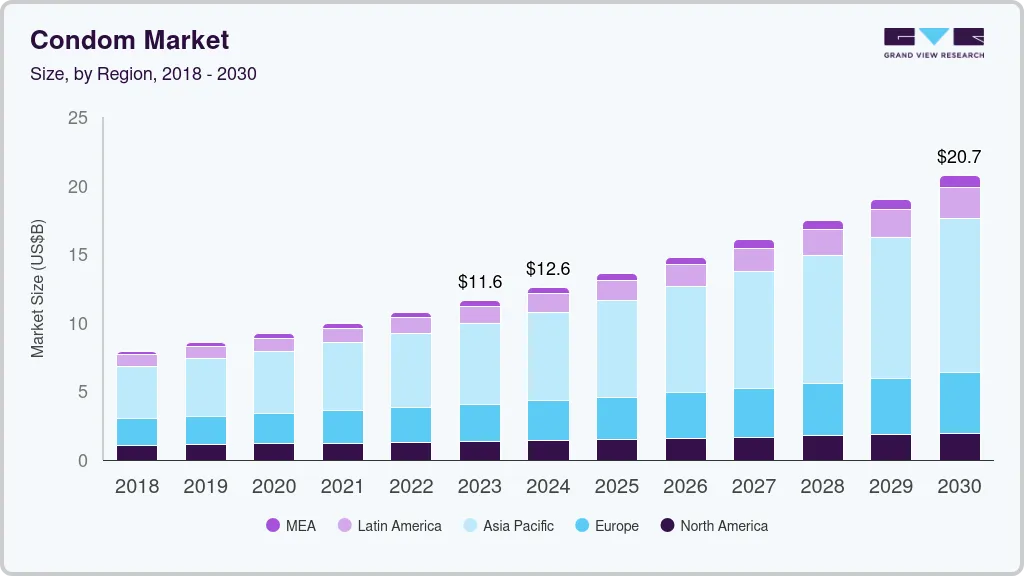
Task: Toggle the Europe series via its legend entry
Action: tap(607, 525)
